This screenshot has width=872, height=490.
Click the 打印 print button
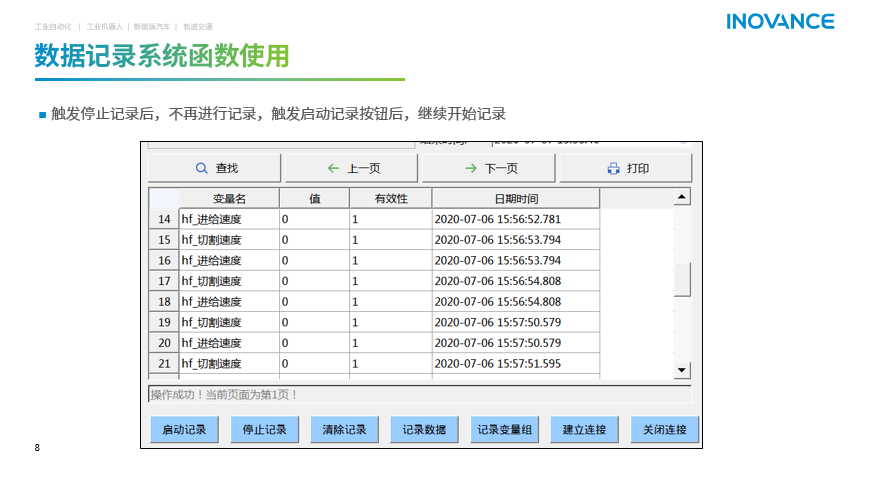click(x=626, y=168)
